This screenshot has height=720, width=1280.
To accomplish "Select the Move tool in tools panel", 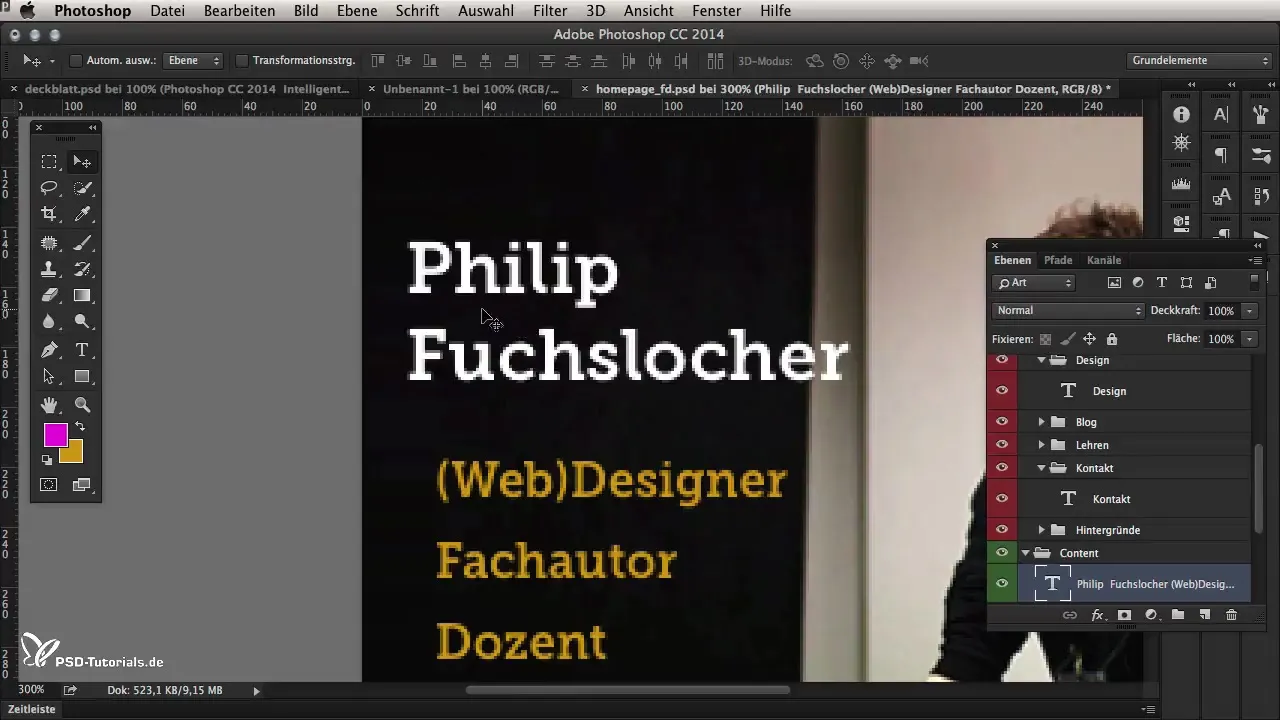I will pyautogui.click(x=82, y=162).
